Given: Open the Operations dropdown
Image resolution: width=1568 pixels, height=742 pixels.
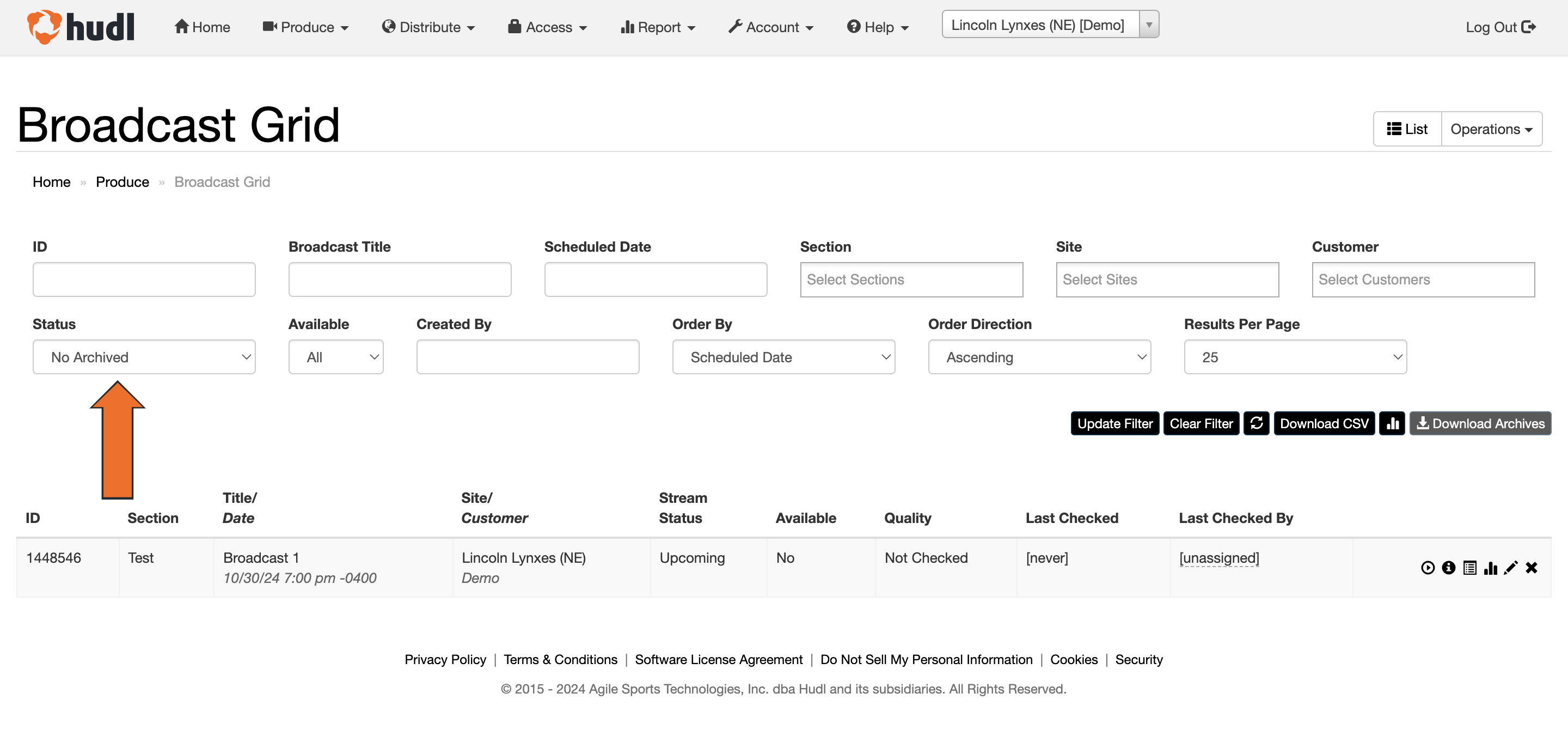Looking at the screenshot, I should 1491,129.
